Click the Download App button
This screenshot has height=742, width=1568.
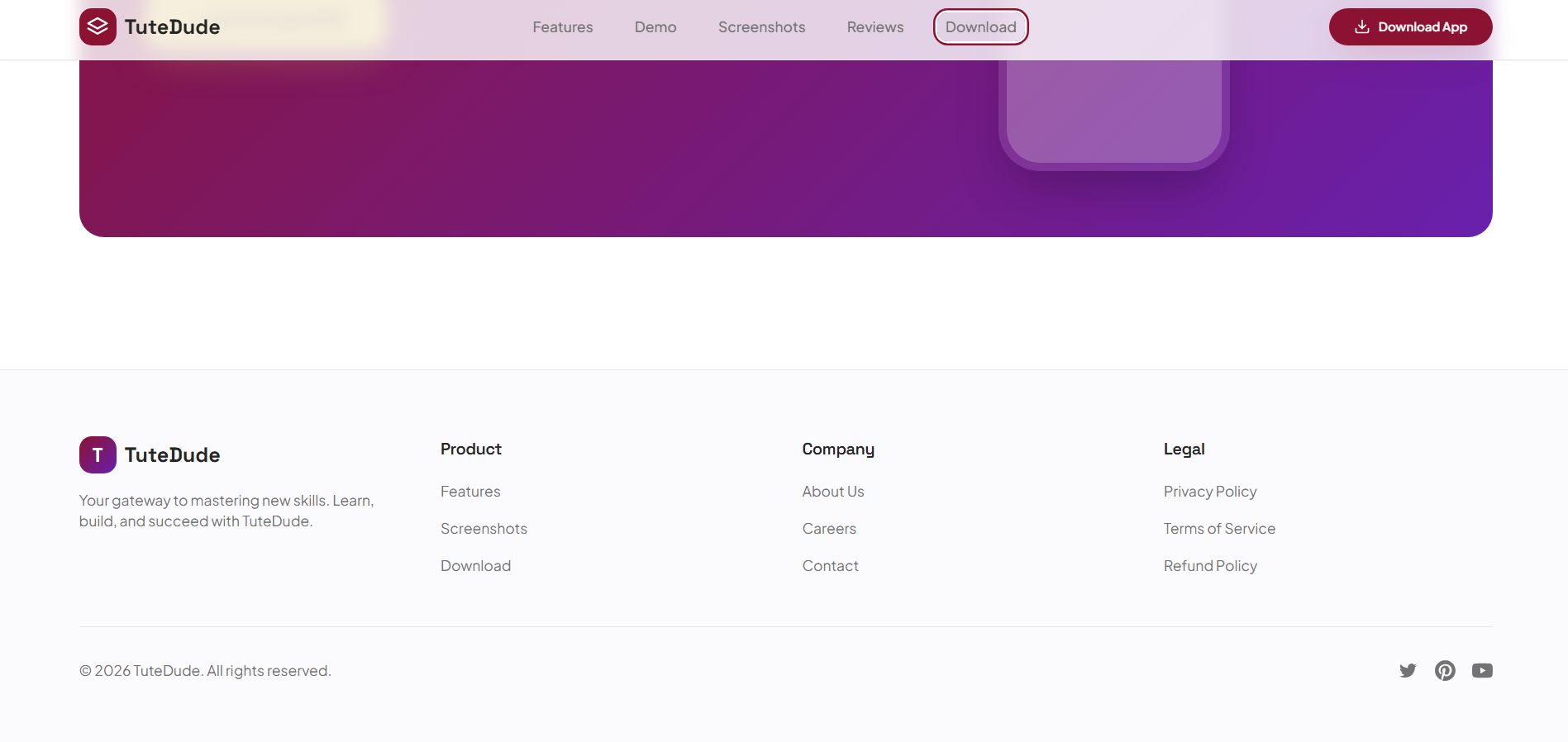(1410, 26)
